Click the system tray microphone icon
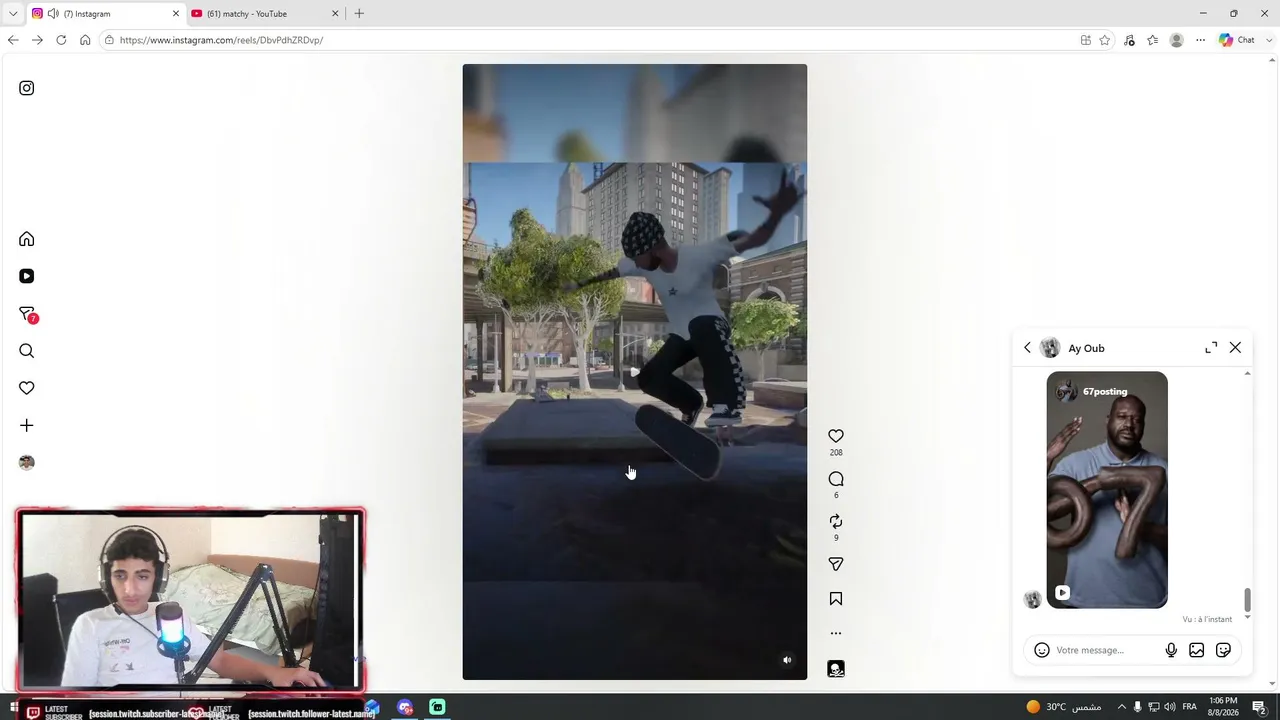The width and height of the screenshot is (1280, 720). [1138, 707]
